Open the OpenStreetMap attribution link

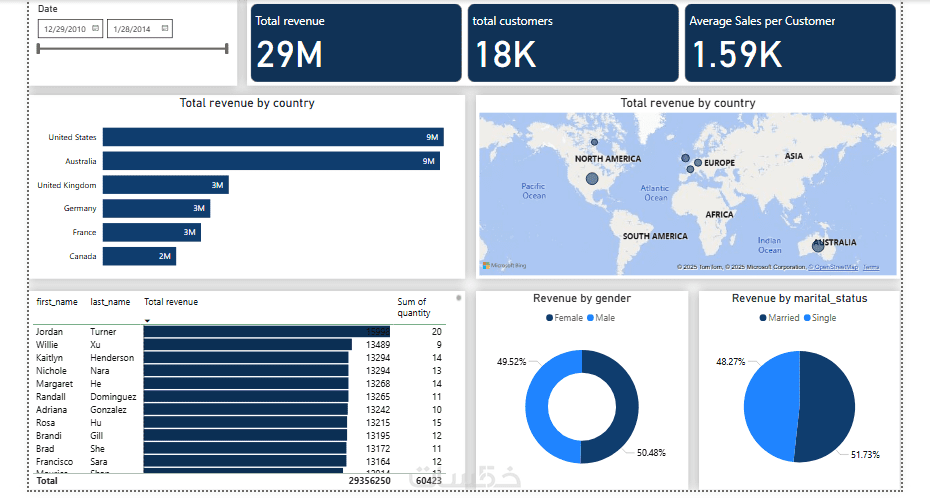pyautogui.click(x=836, y=267)
